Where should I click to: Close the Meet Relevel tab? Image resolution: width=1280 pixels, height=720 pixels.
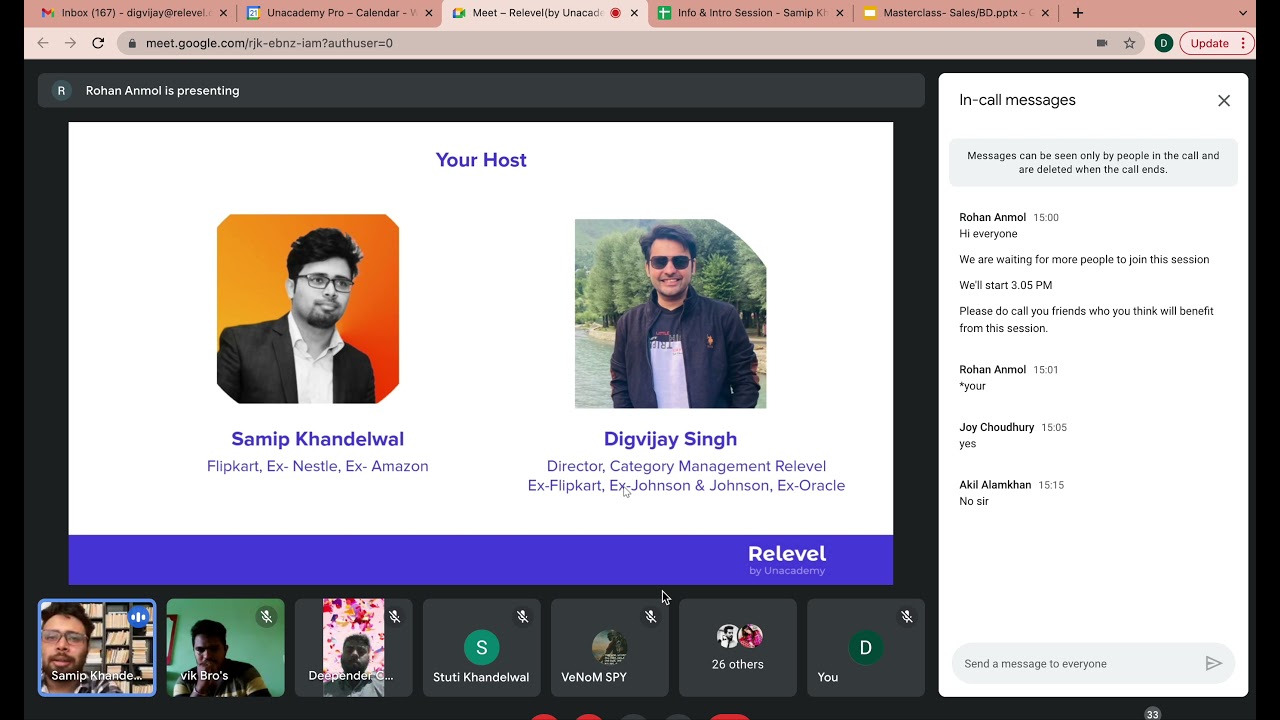(x=634, y=13)
